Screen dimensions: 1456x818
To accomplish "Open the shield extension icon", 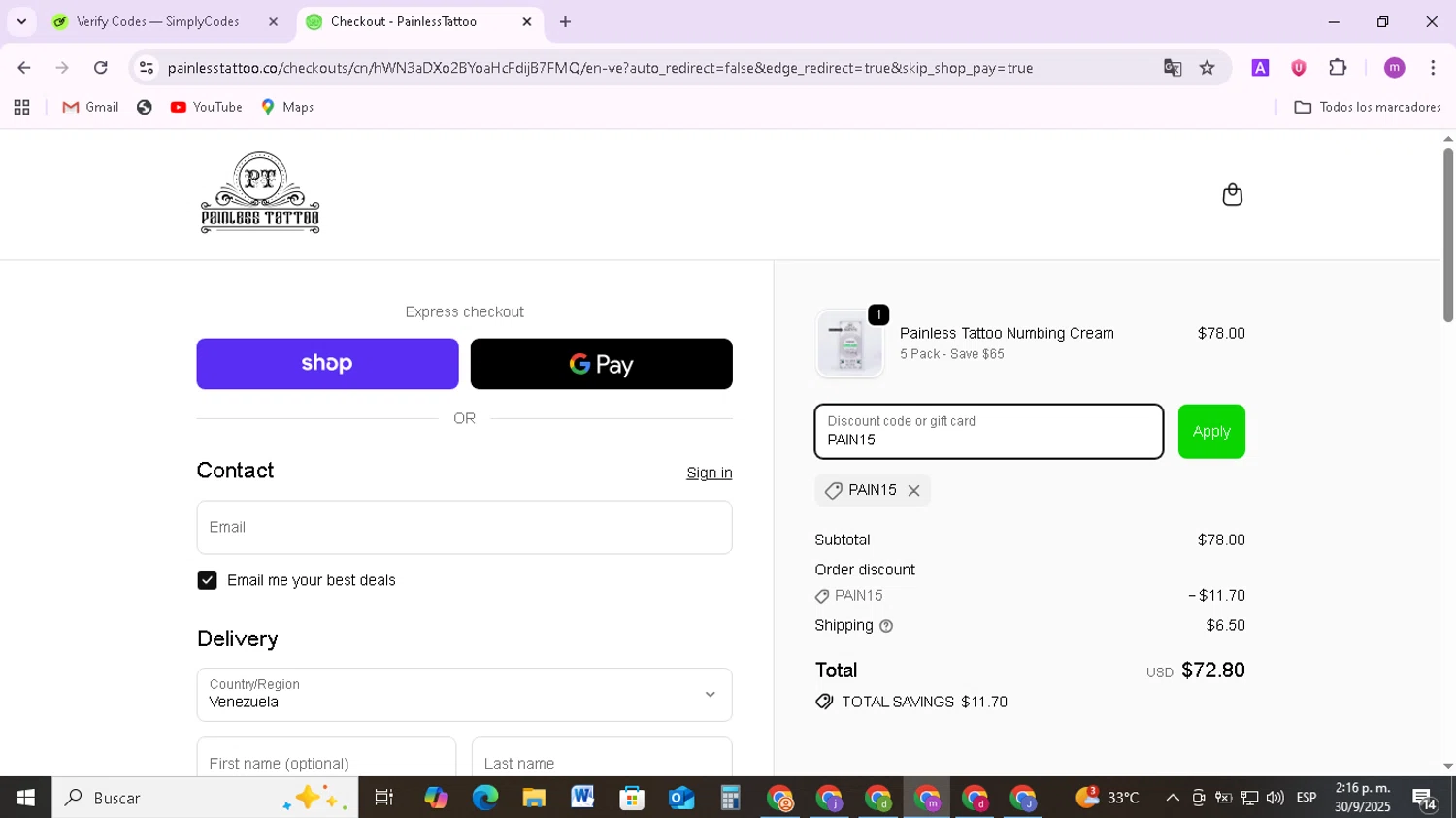I will click(1299, 68).
